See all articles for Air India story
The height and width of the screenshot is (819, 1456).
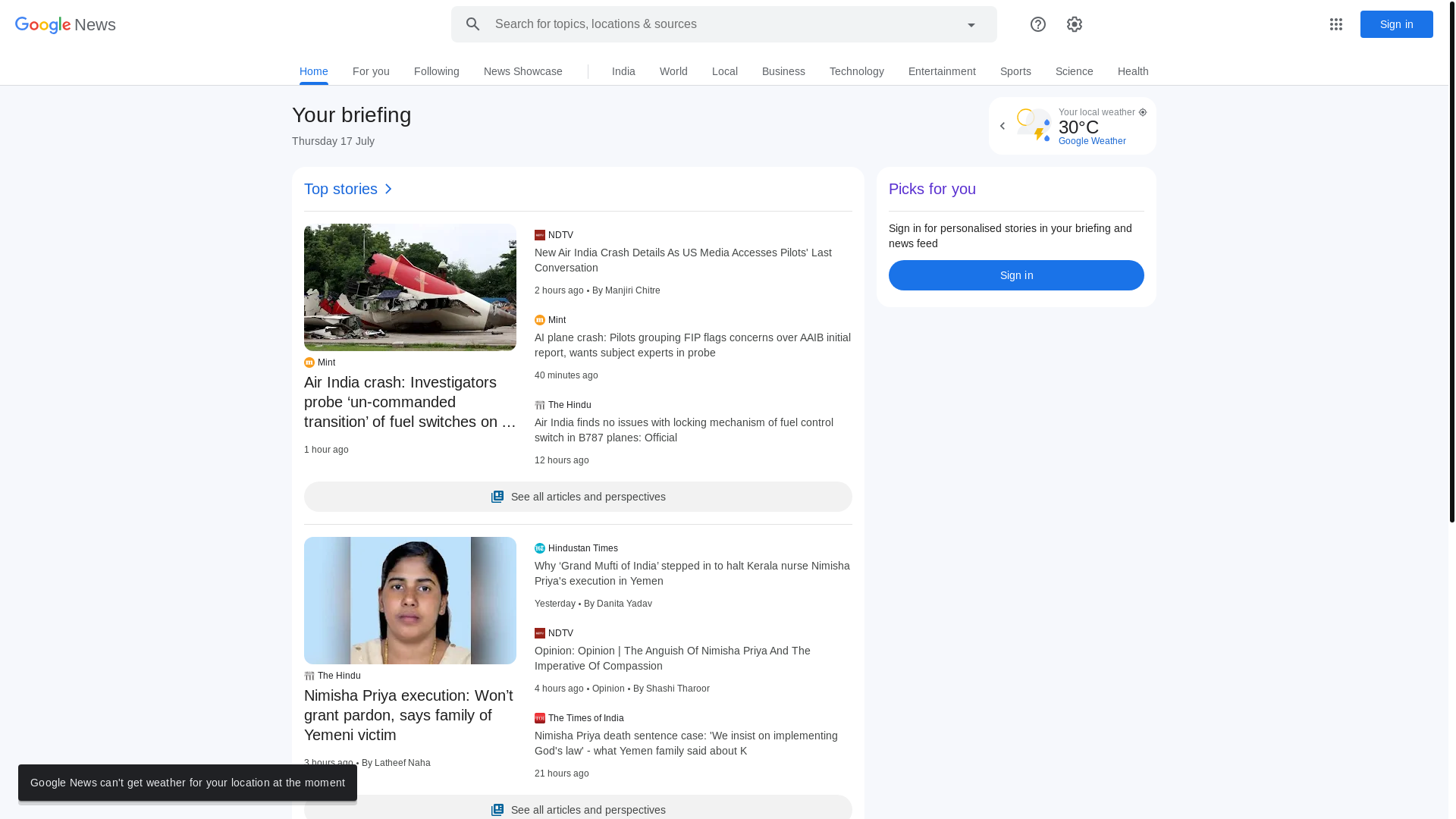coord(578,497)
